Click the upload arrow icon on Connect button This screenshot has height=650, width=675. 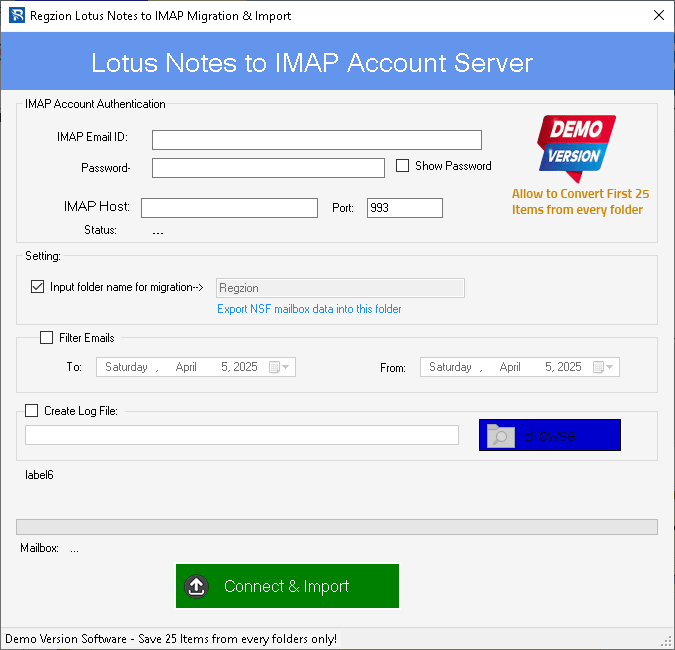click(197, 587)
